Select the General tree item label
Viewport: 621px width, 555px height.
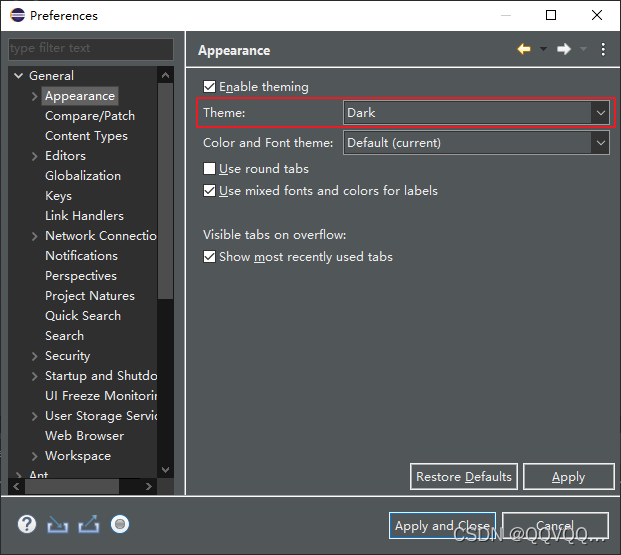[x=51, y=76]
